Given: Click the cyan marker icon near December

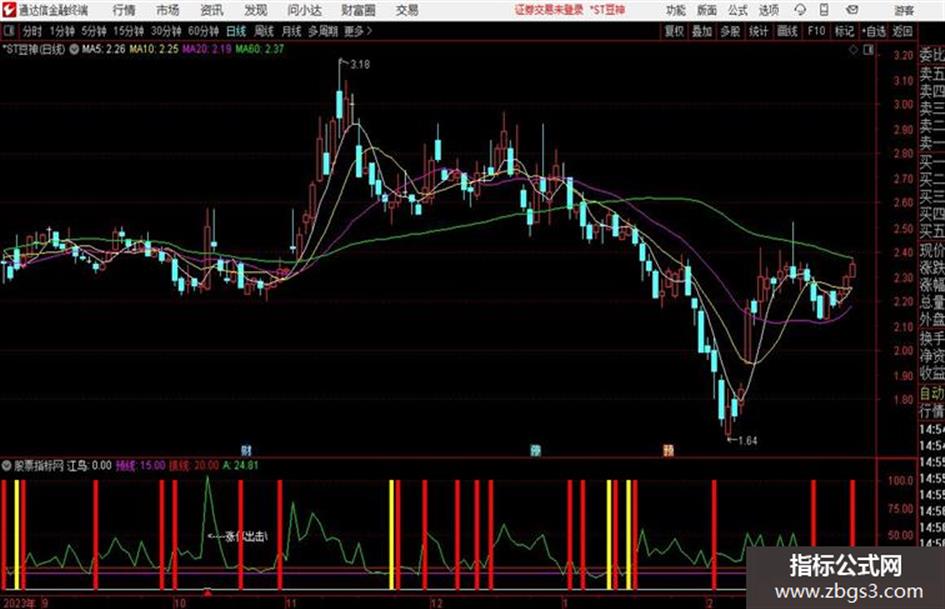Looking at the screenshot, I should point(535,450).
